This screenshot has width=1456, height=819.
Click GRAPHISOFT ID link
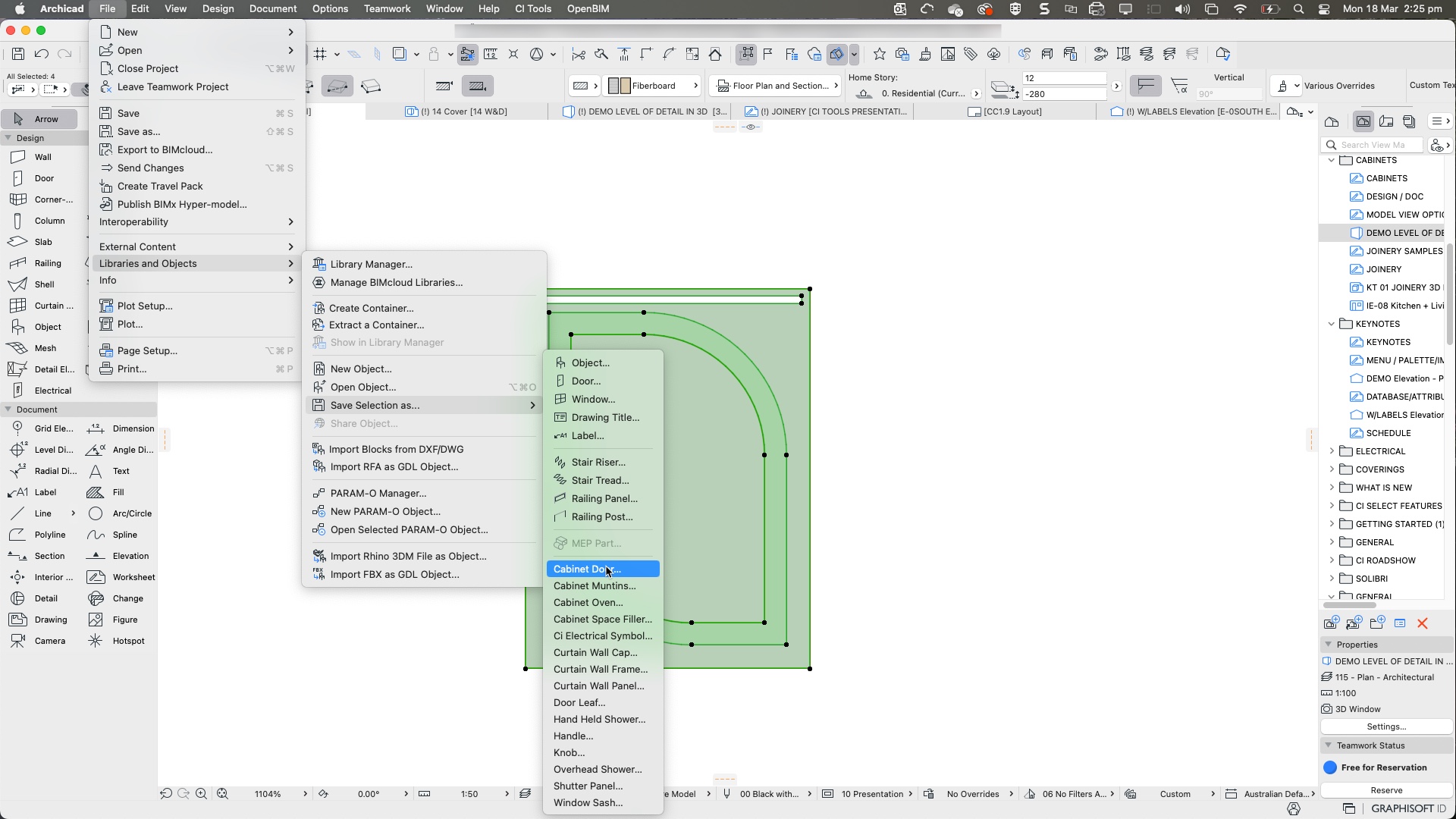1408,809
